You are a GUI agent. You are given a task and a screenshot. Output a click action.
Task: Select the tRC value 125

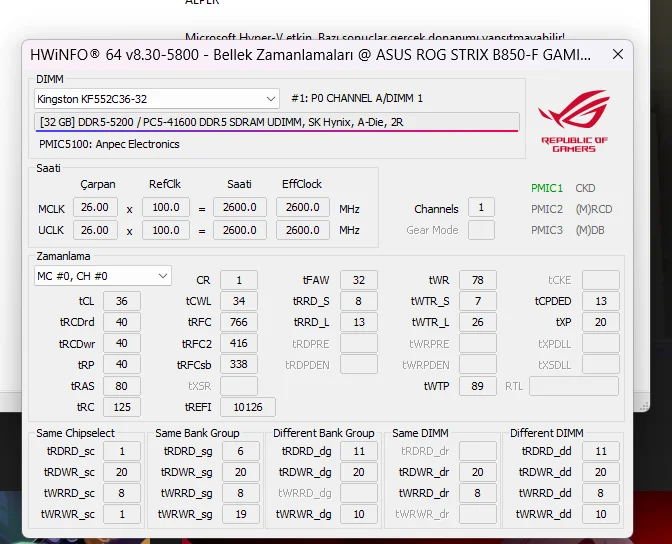(x=122, y=407)
